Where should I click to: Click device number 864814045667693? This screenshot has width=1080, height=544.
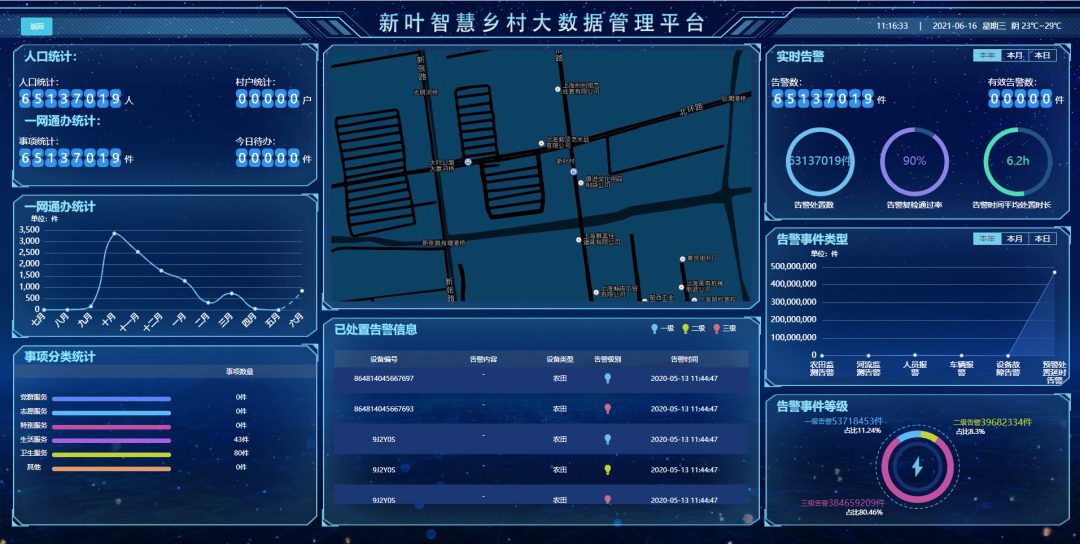pyautogui.click(x=384, y=409)
